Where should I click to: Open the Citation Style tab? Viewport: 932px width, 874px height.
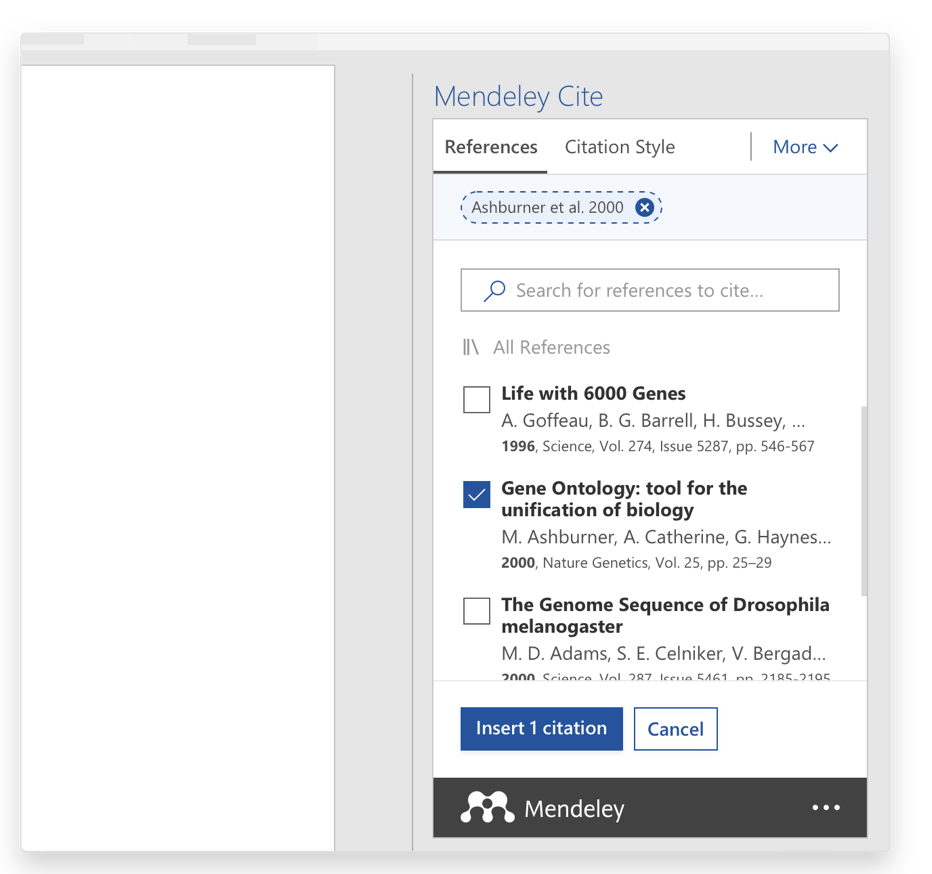click(619, 147)
